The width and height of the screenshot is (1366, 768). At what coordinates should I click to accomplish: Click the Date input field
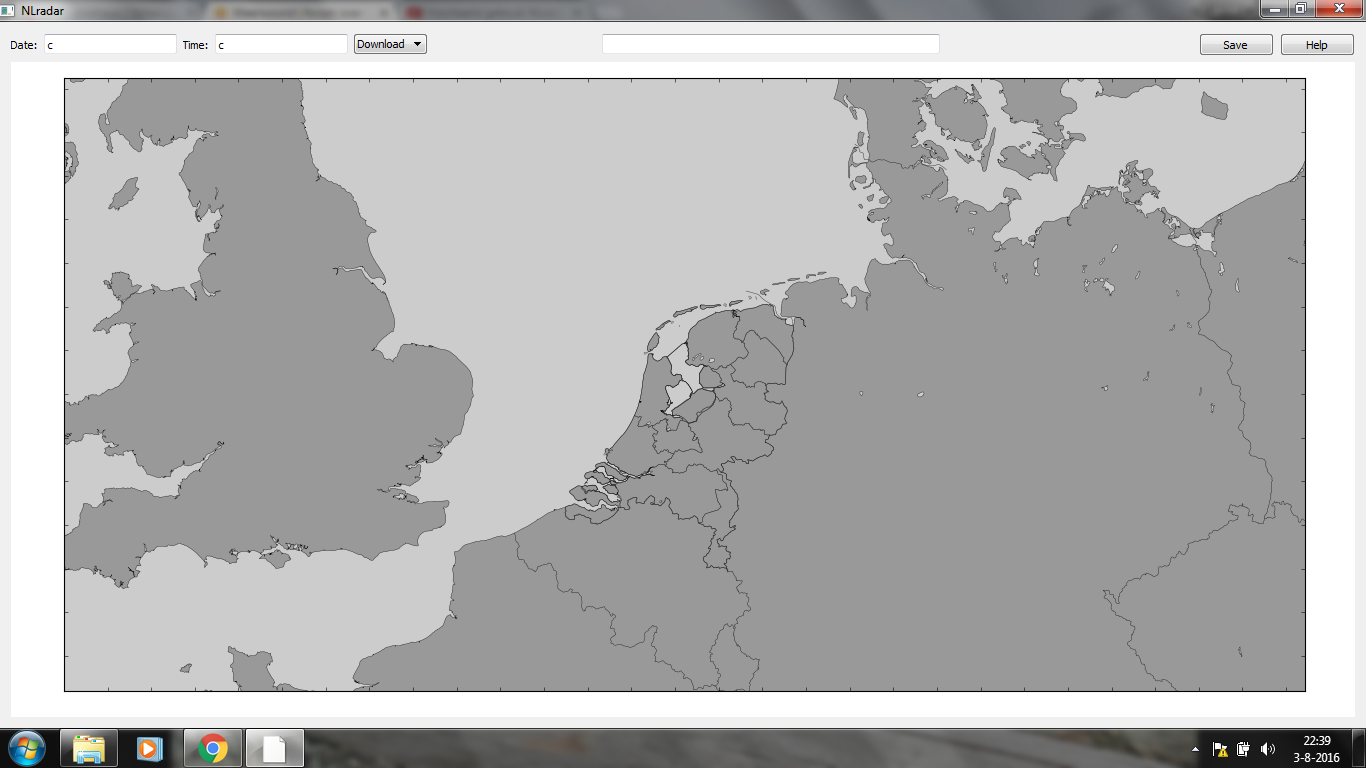click(110, 45)
